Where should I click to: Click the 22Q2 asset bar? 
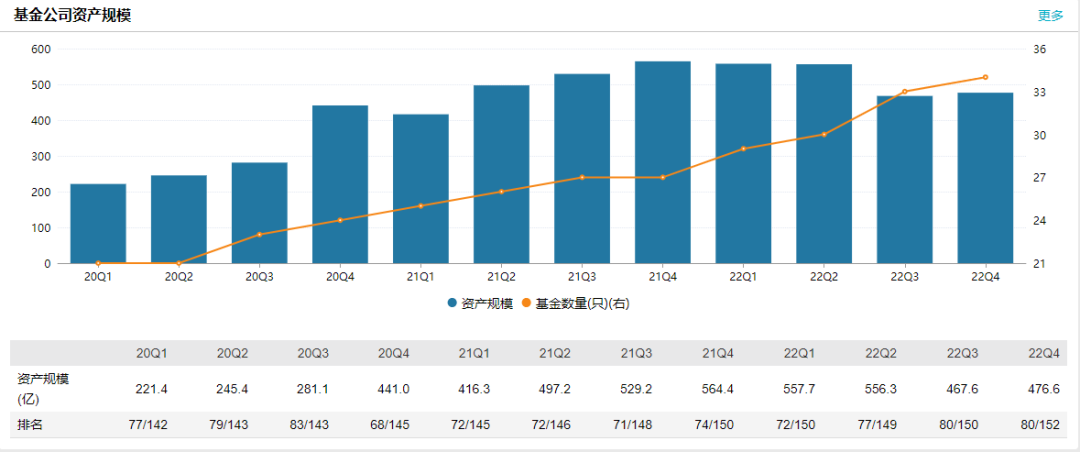[824, 164]
